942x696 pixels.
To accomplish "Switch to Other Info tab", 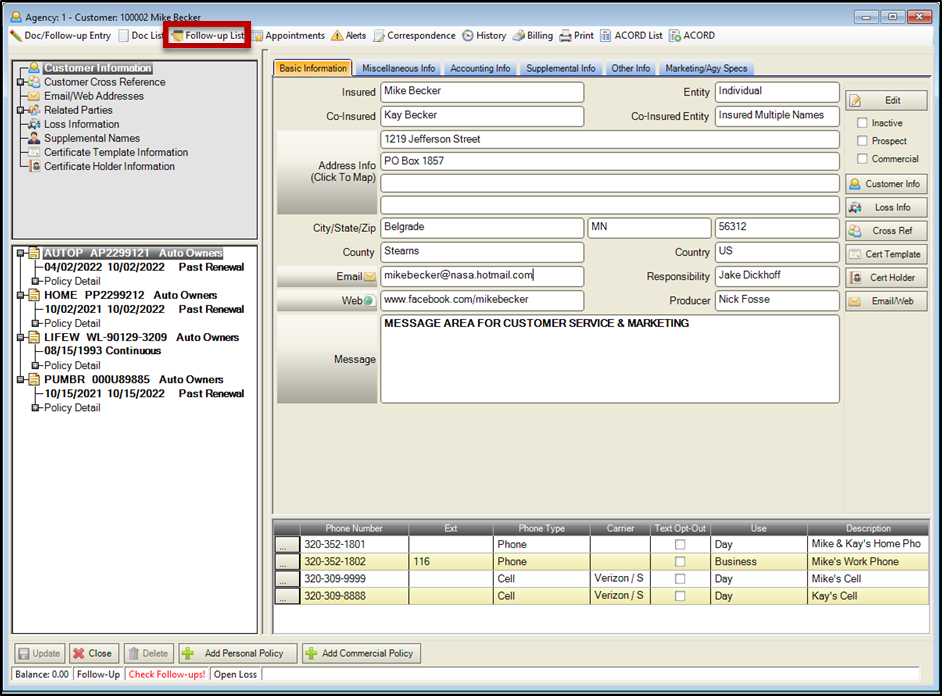I will pos(631,68).
